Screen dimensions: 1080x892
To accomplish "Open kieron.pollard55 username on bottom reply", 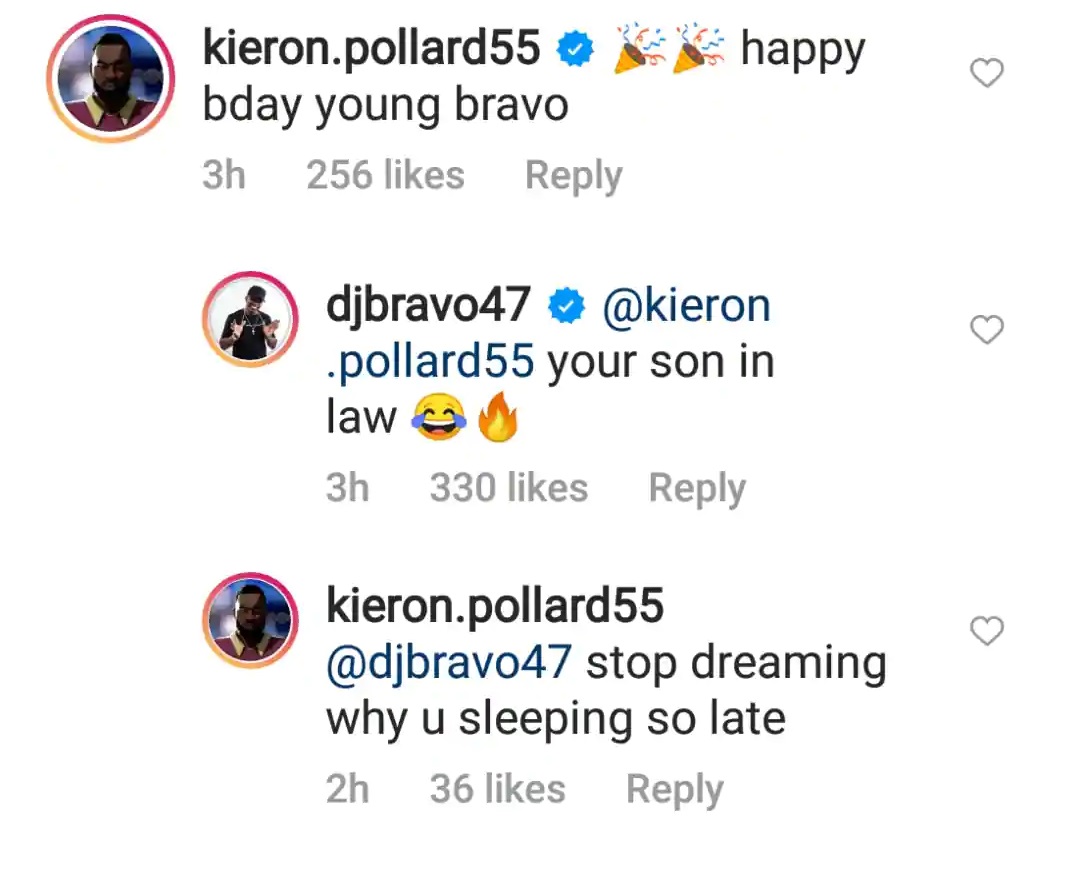I will (495, 606).
